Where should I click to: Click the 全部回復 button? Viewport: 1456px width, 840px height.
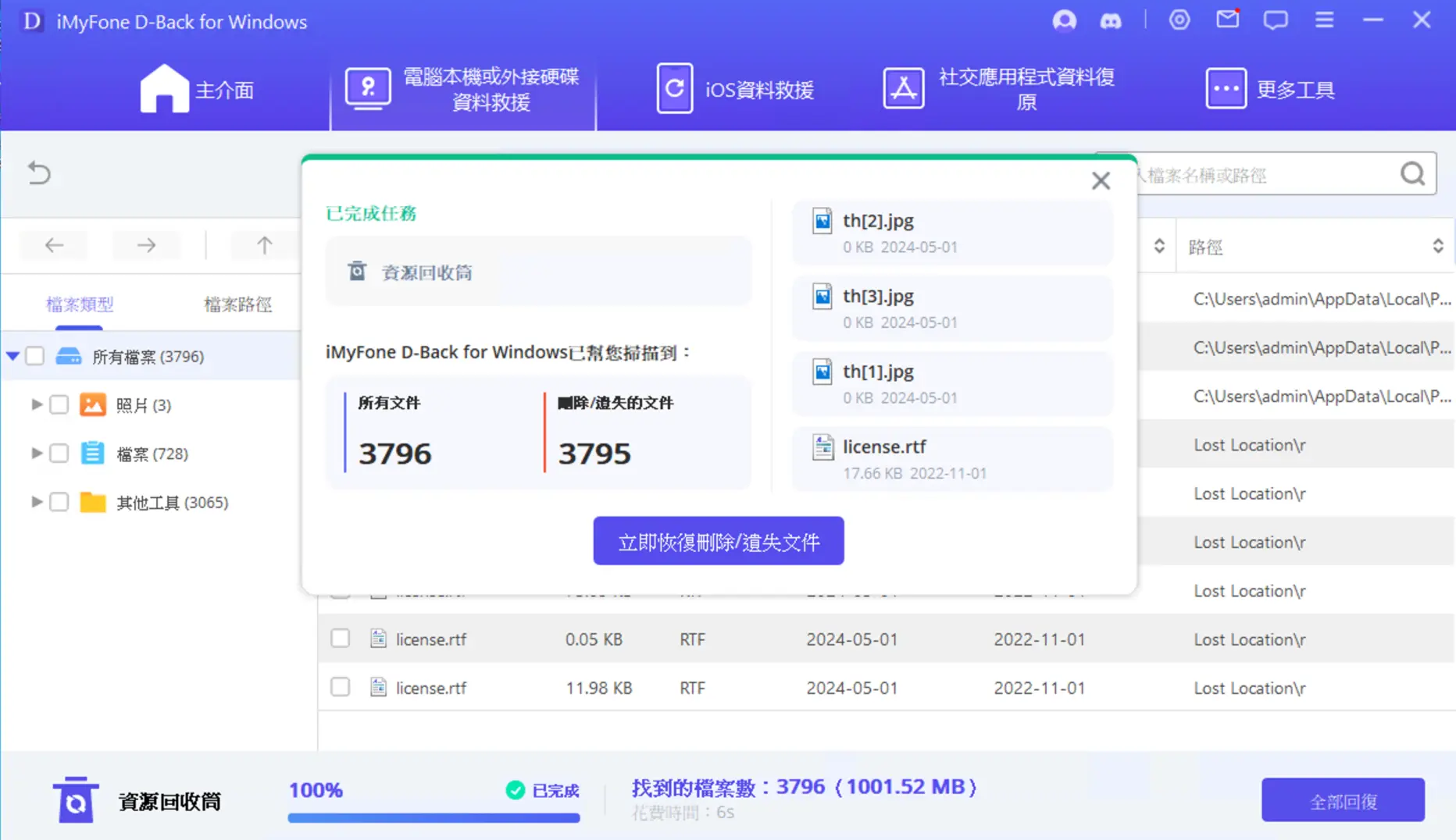pos(1343,800)
